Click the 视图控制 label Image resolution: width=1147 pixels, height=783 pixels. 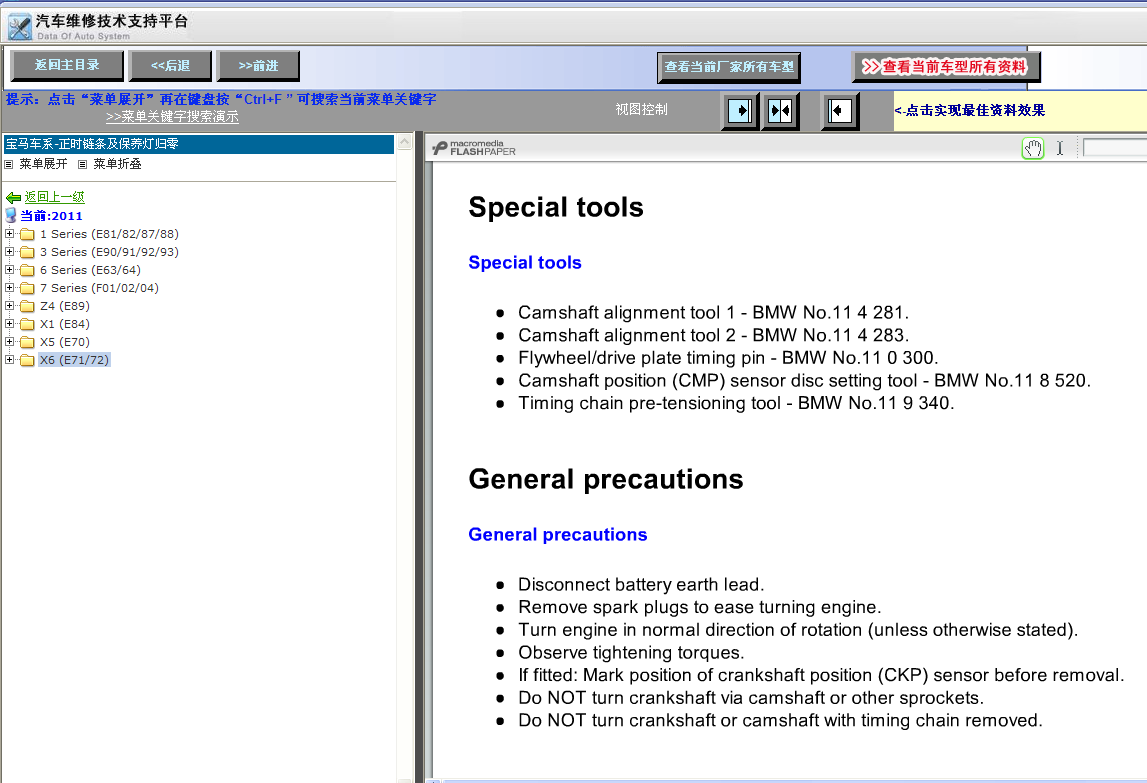[x=641, y=110]
